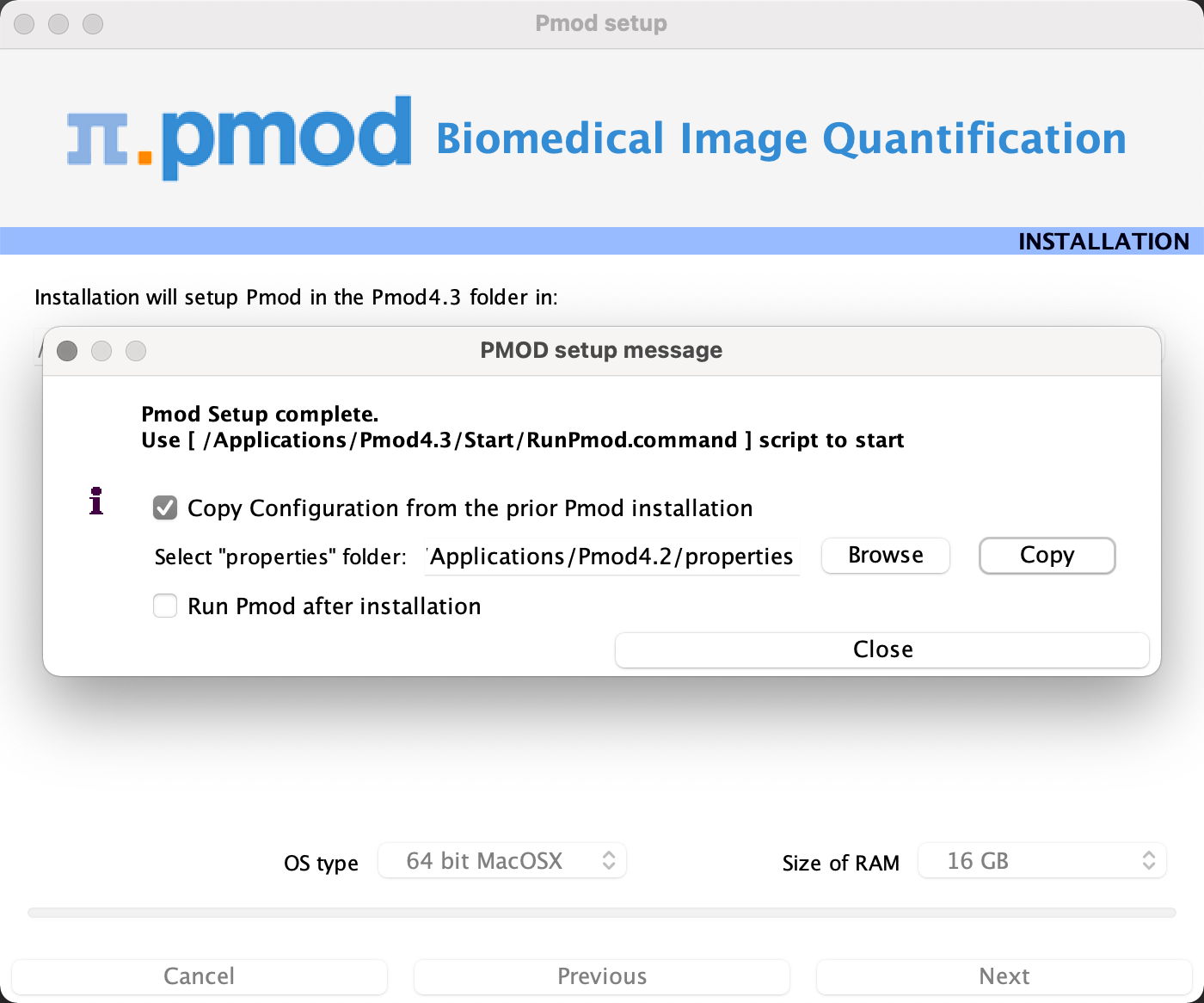Click the Copy button
Screen dimensions: 1204x1003
point(1047,556)
